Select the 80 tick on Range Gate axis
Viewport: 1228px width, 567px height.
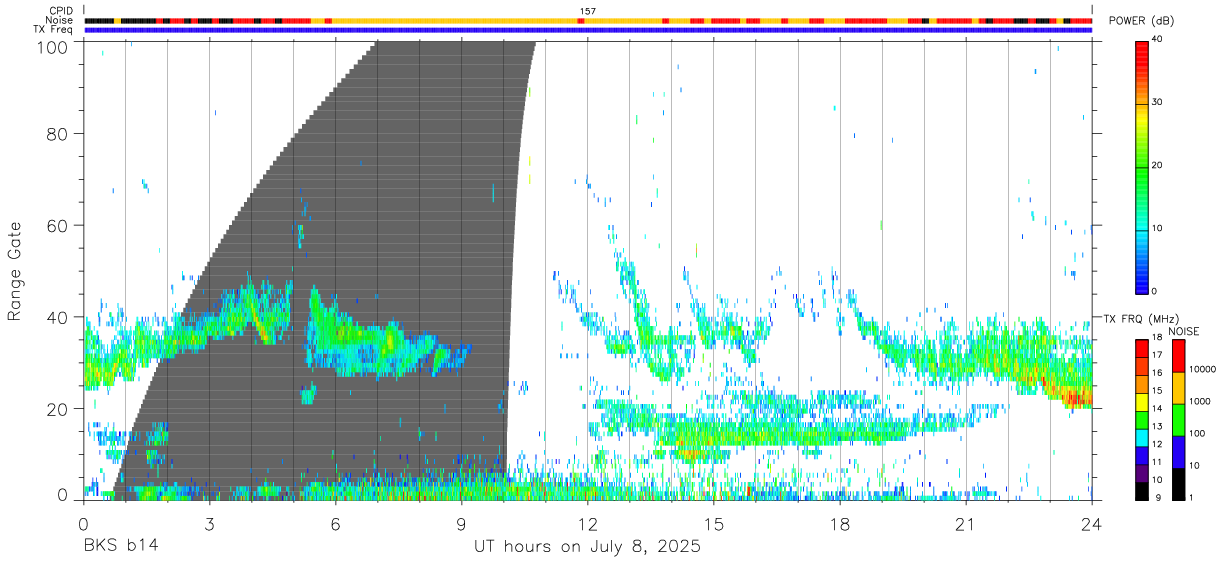click(59, 133)
